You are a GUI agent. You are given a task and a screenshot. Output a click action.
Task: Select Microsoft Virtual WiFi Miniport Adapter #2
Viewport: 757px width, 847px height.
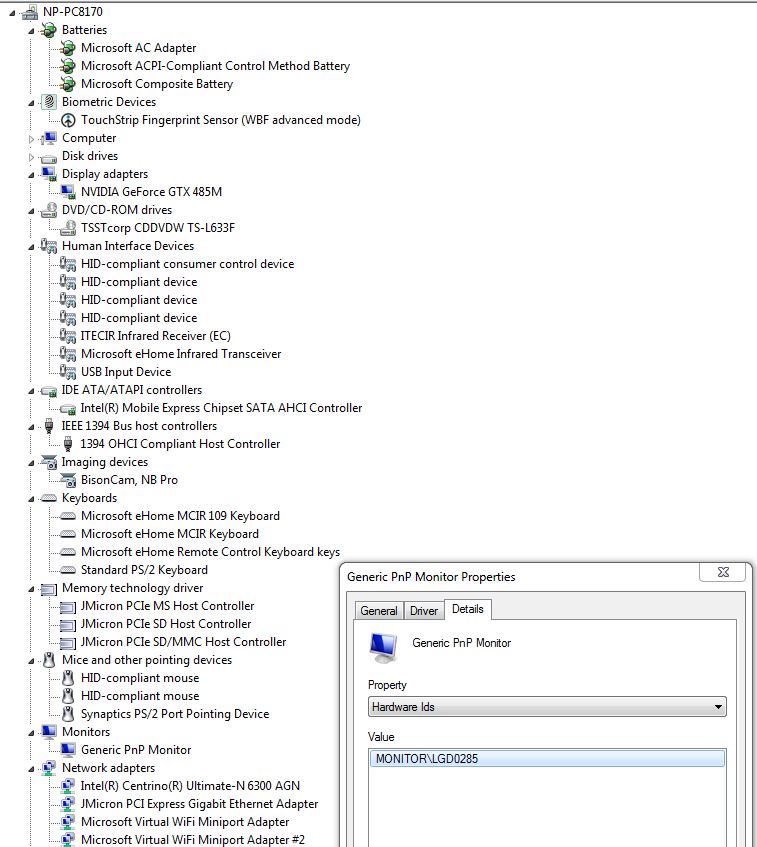point(193,839)
